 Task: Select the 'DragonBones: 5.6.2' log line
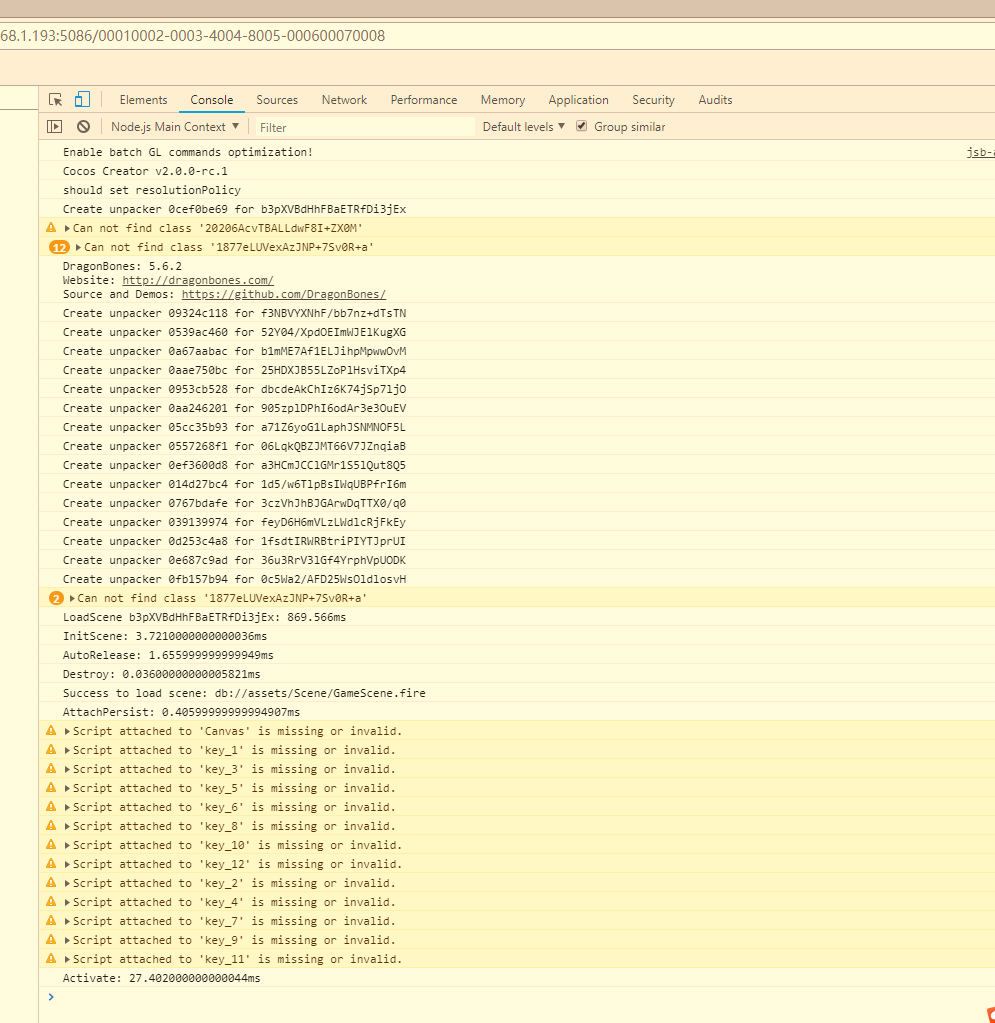[x=122, y=266]
